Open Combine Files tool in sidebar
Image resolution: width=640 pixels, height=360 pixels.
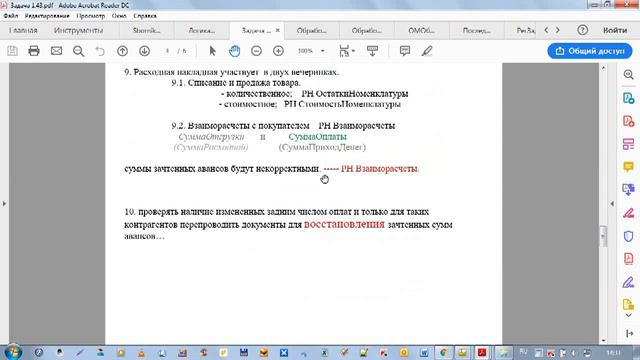coord(629,190)
